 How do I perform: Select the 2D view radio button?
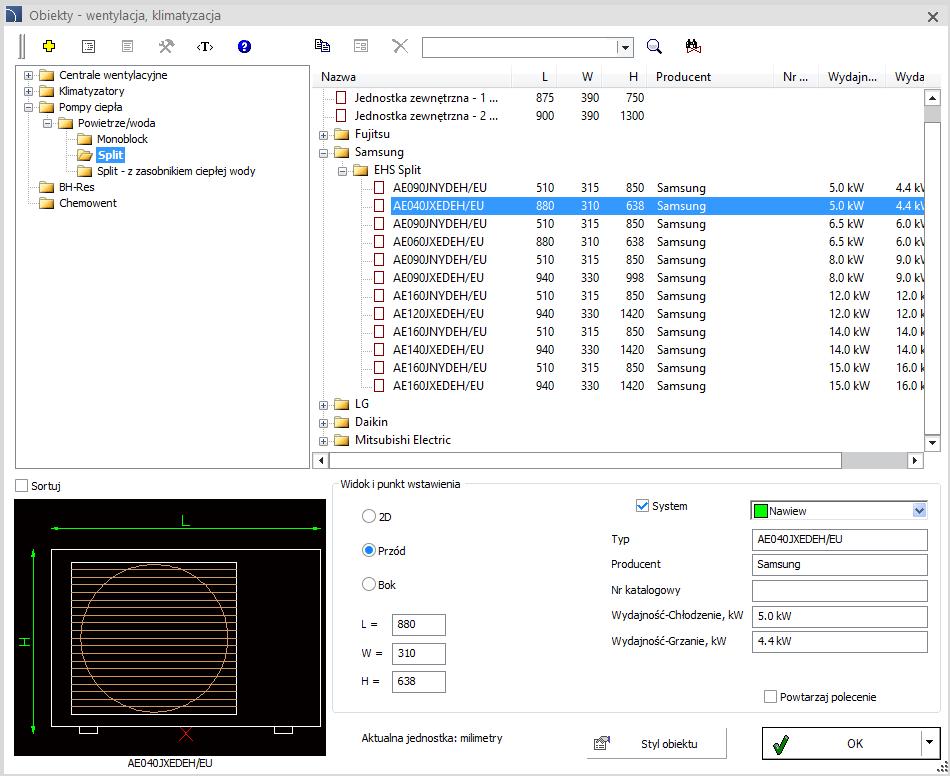tap(368, 517)
